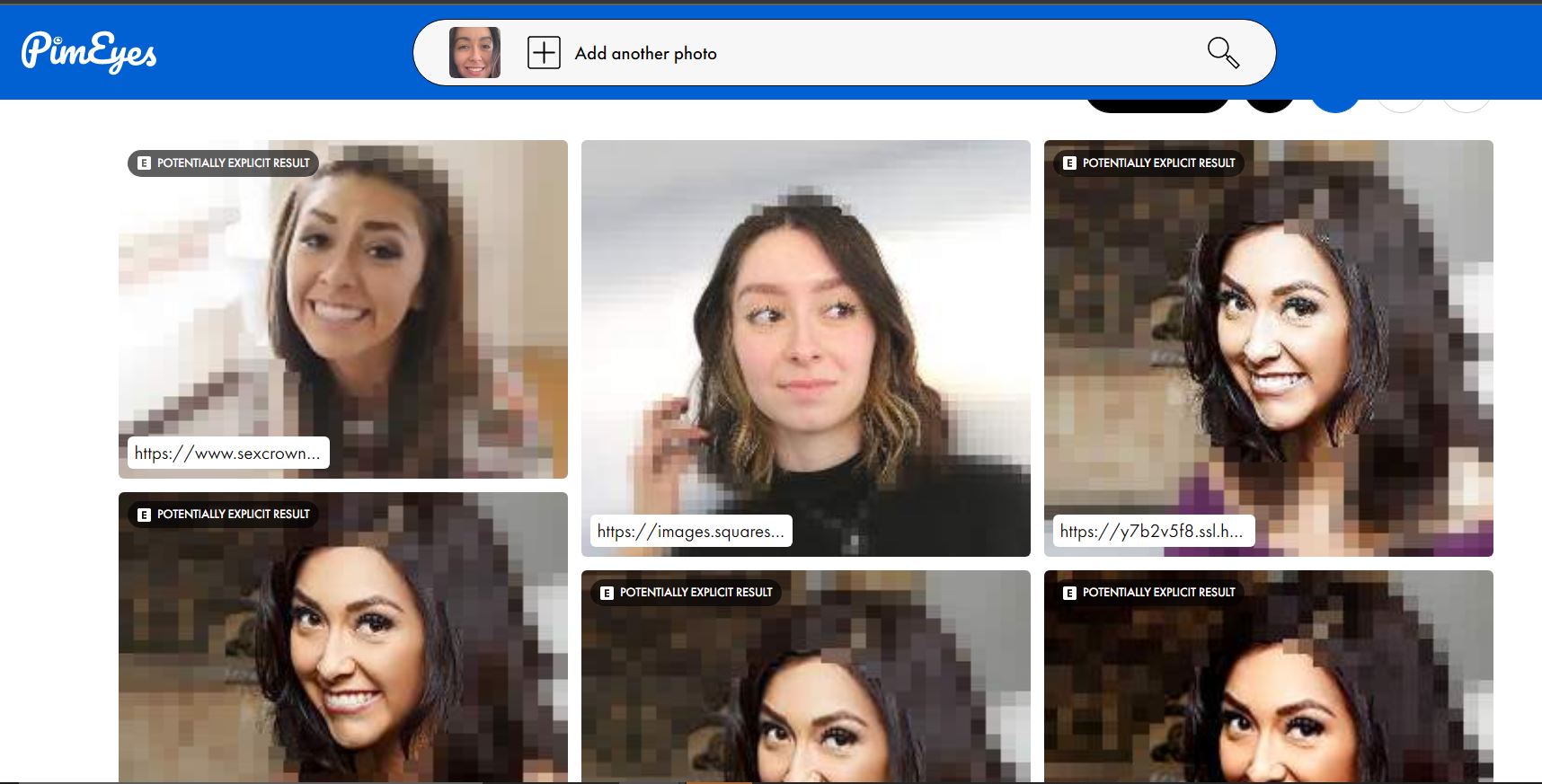Screen dimensions: 1542x784
Task: Click the blue circular button below header
Action: coord(1335,105)
